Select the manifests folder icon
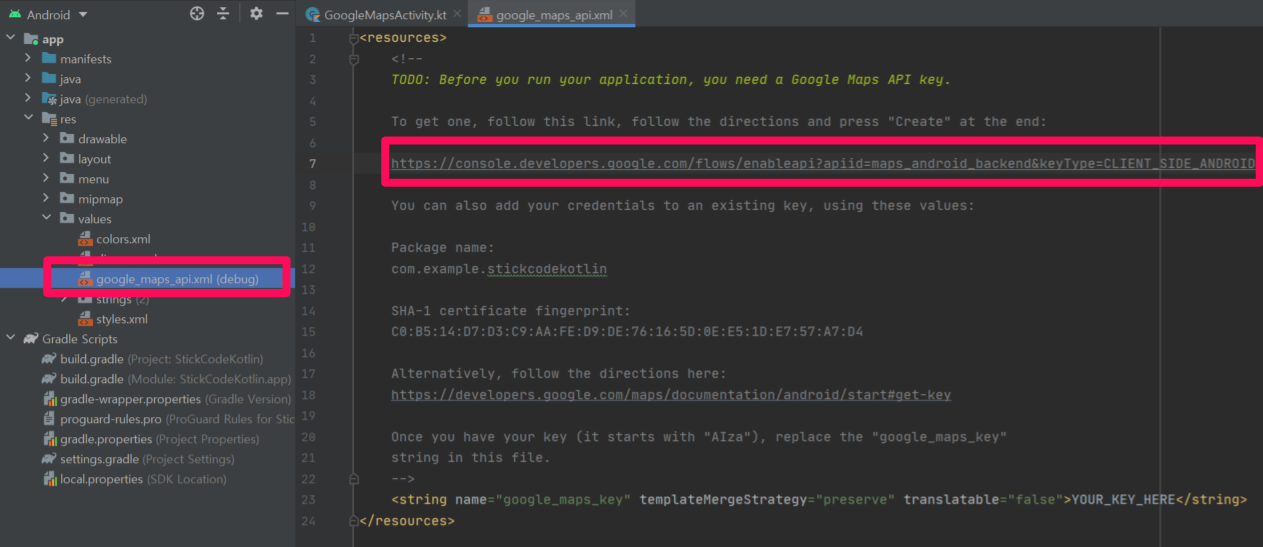The image size is (1263, 547). [x=49, y=59]
